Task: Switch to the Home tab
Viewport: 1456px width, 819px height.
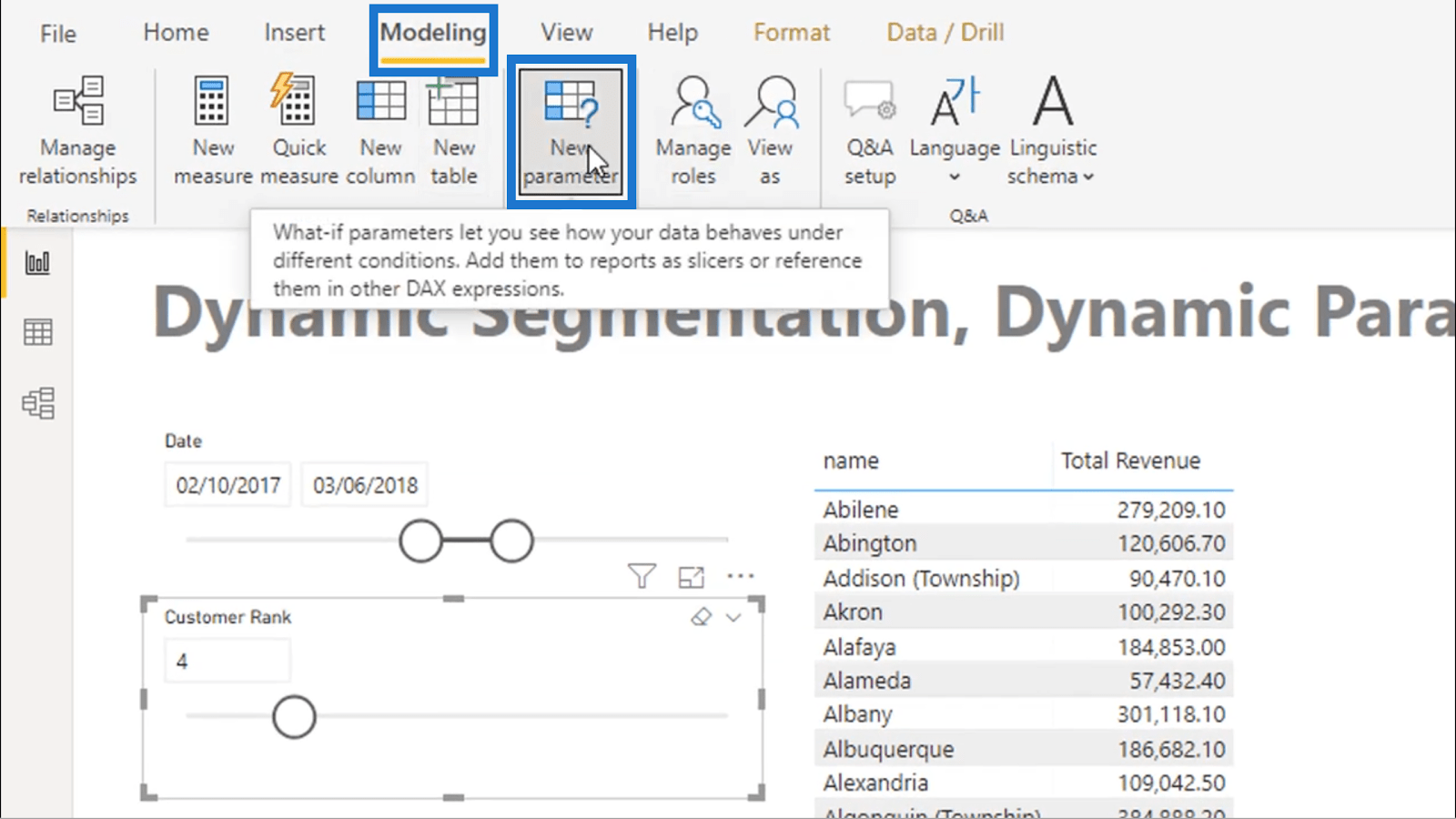Action: click(176, 33)
